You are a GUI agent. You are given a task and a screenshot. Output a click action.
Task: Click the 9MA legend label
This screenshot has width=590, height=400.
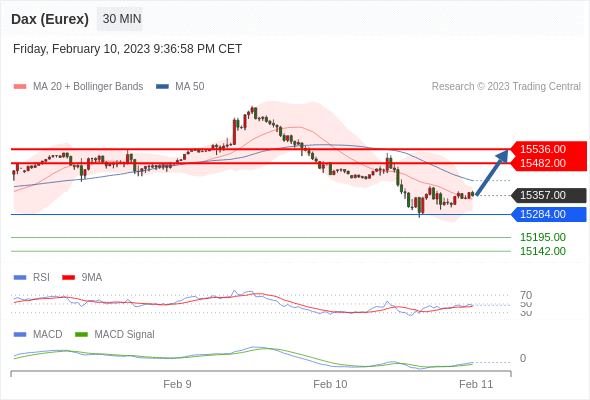[x=92, y=278]
